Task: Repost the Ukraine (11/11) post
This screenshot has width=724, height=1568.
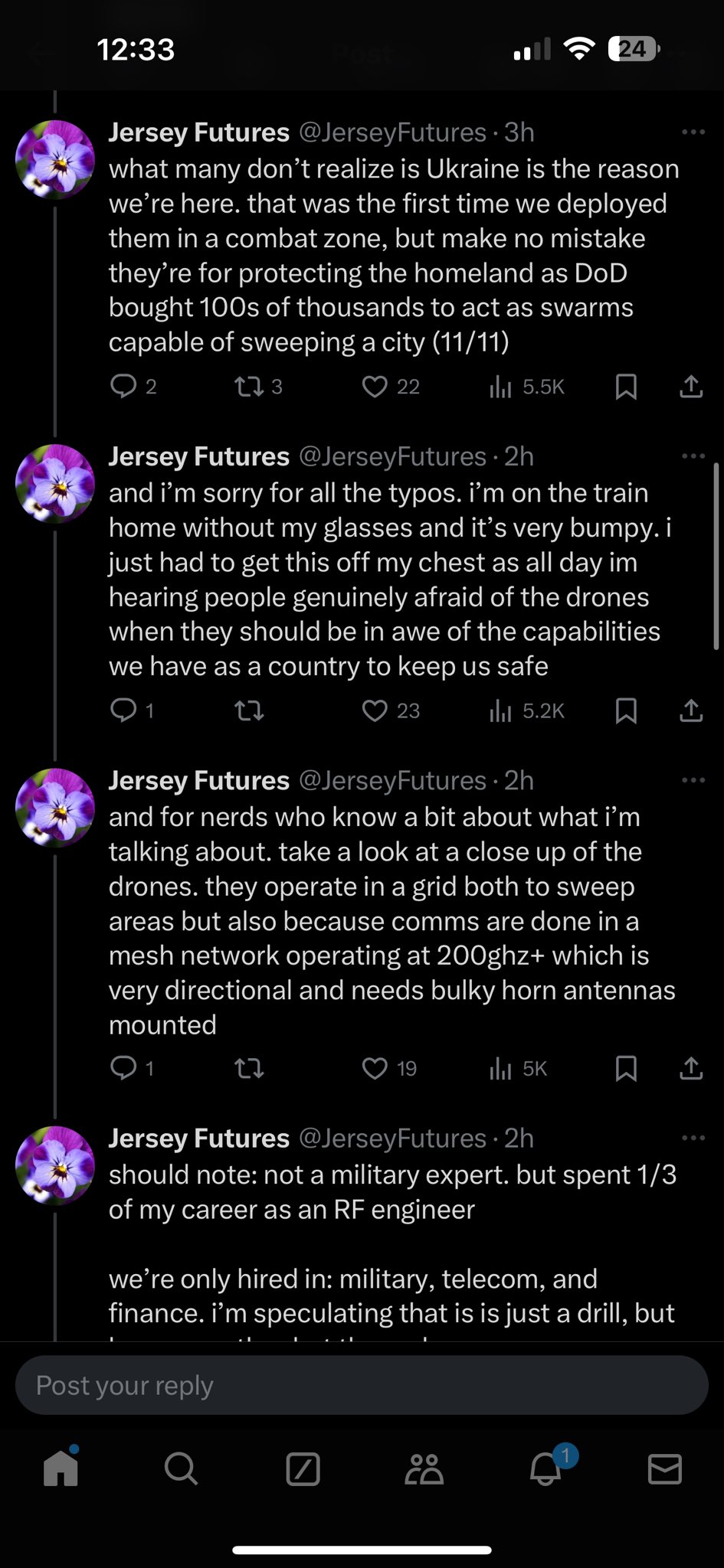Action: 248,387
